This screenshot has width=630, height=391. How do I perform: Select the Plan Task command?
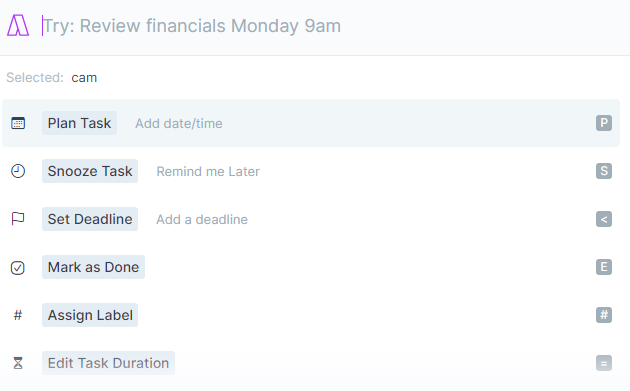coord(311,123)
